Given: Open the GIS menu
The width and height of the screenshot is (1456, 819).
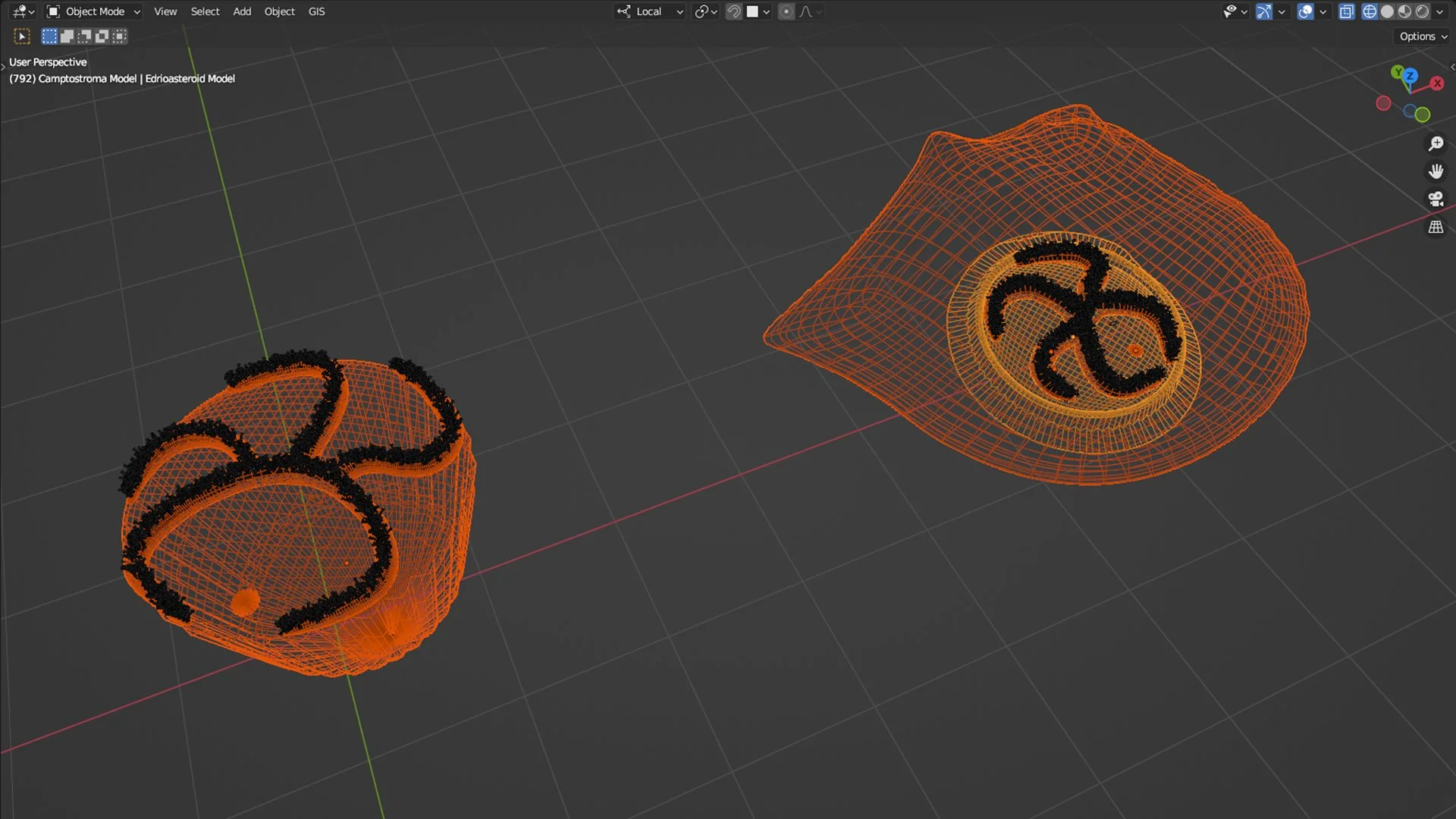Looking at the screenshot, I should (x=316, y=11).
